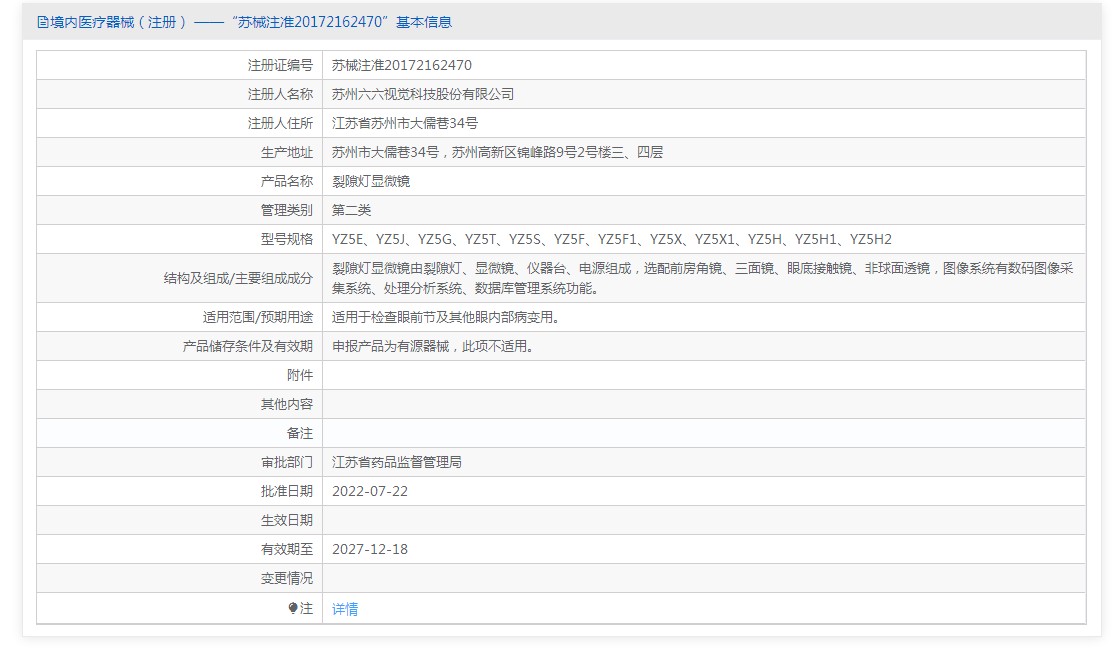
Task: Select the model list starting YZ5E、YZ5J
Action: pyautogui.click(x=612, y=240)
